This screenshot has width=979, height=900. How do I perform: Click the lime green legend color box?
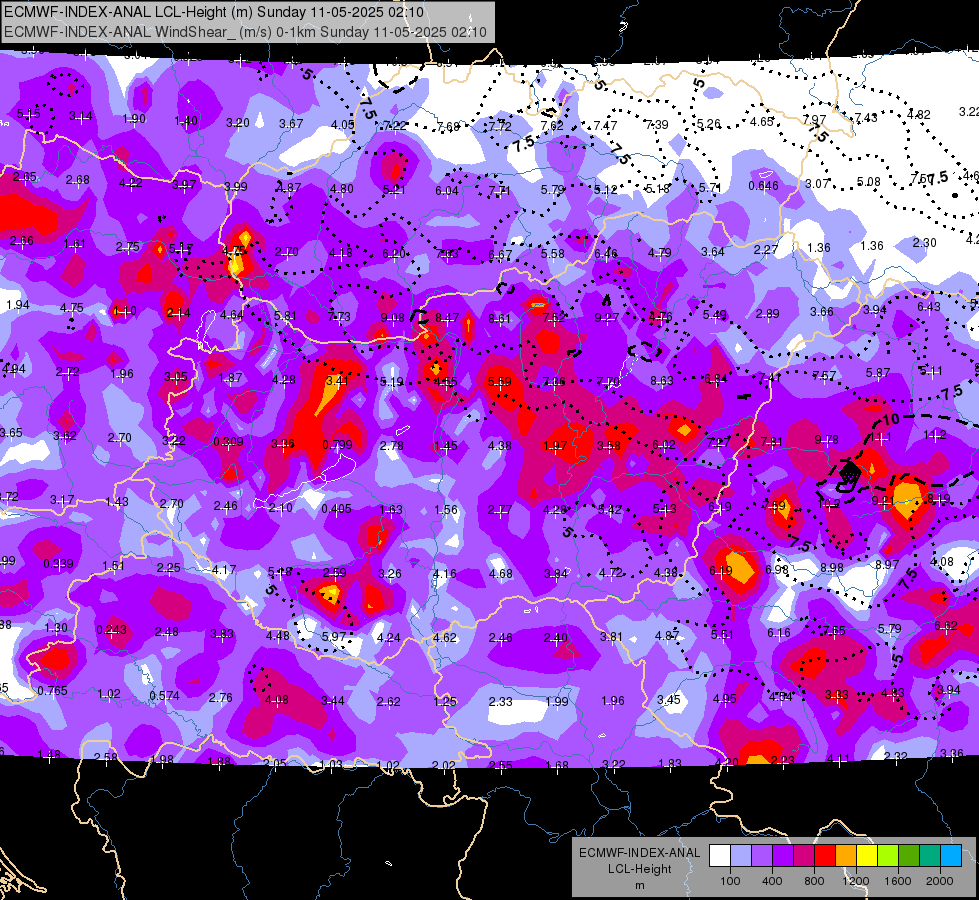coord(888,856)
